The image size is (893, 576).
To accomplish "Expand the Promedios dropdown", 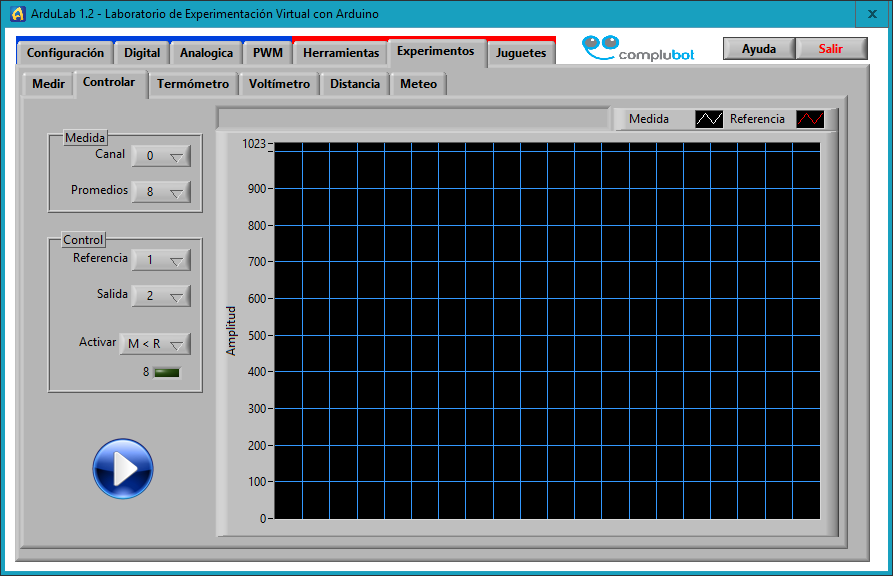I will (x=160, y=191).
